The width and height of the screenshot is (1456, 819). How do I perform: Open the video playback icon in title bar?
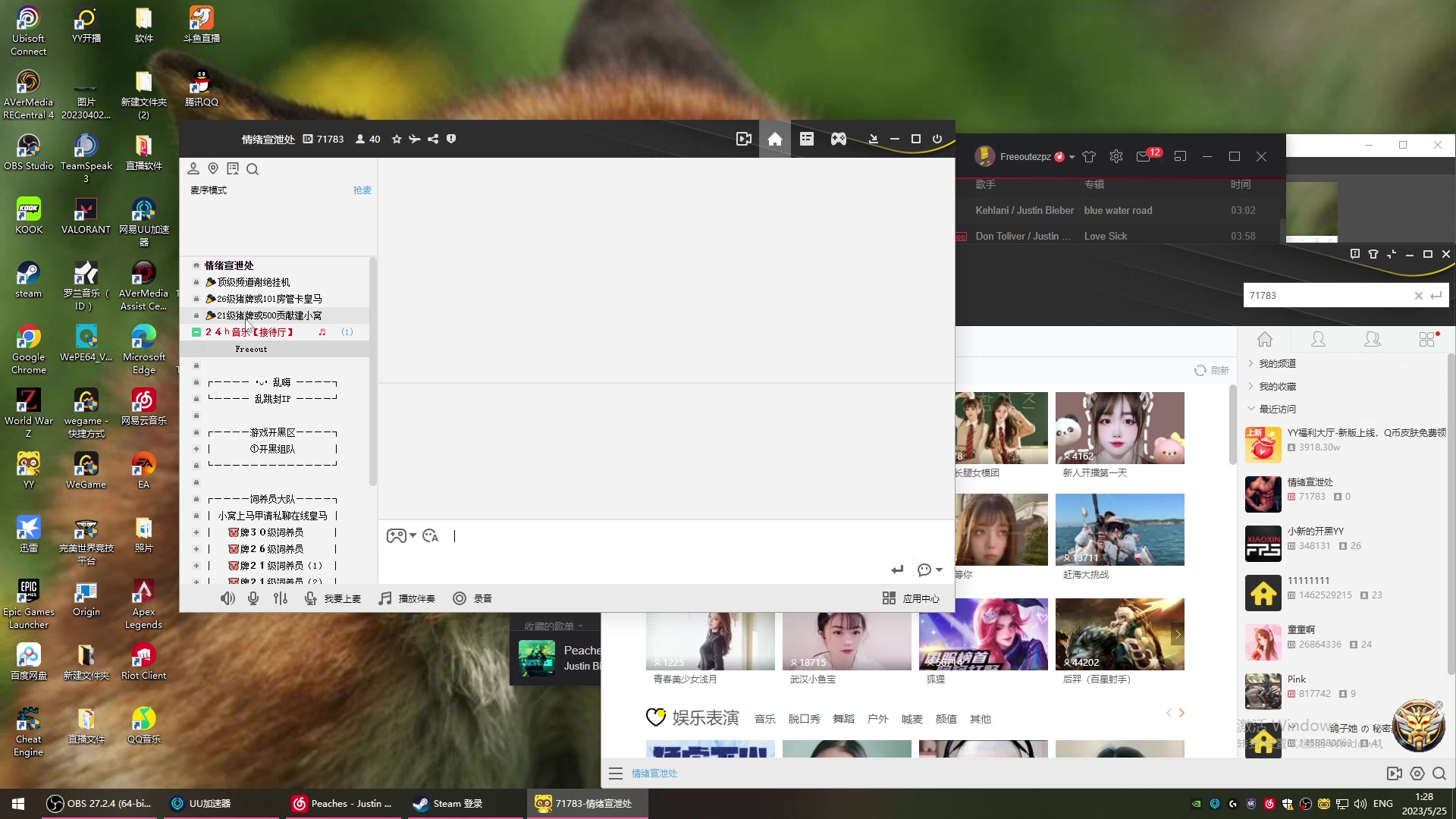pos(744,139)
